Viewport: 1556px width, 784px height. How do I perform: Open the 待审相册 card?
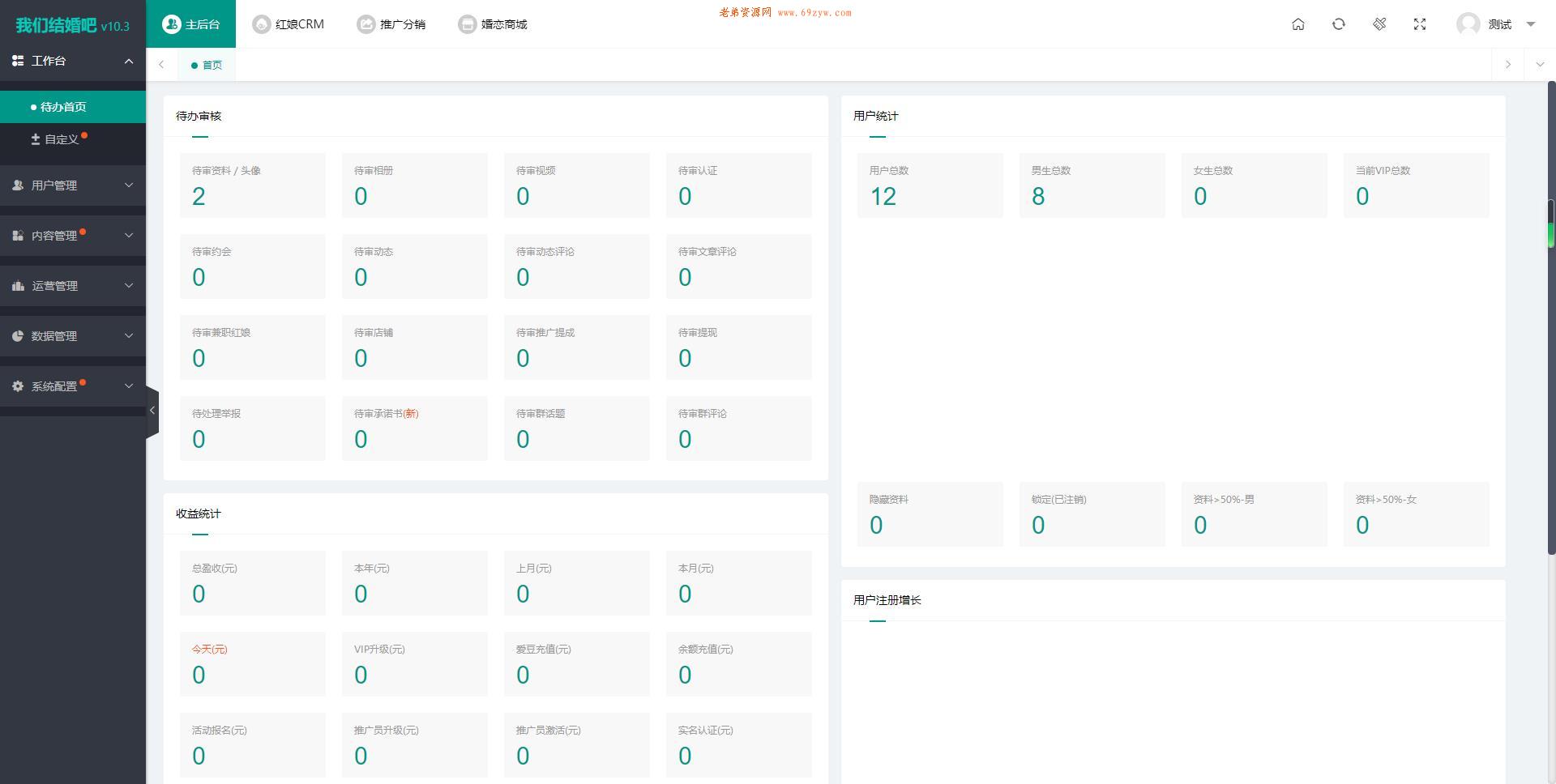click(415, 185)
